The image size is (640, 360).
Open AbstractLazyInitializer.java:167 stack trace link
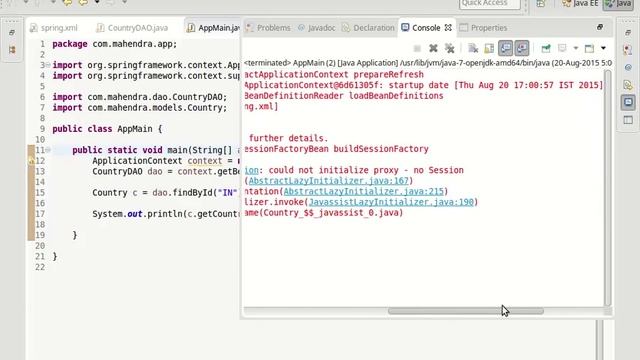[x=329, y=181]
